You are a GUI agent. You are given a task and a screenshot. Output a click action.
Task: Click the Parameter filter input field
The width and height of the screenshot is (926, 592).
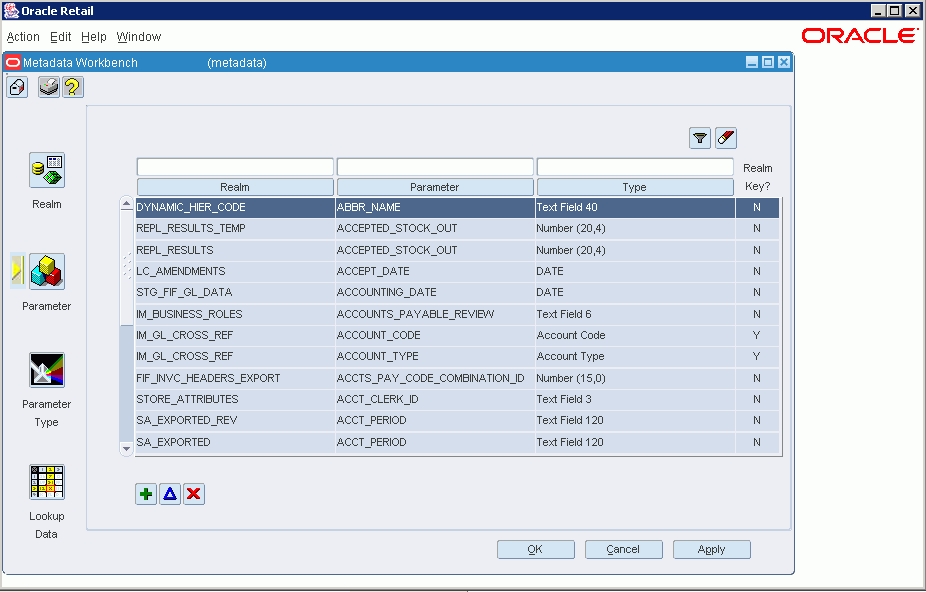pos(435,167)
